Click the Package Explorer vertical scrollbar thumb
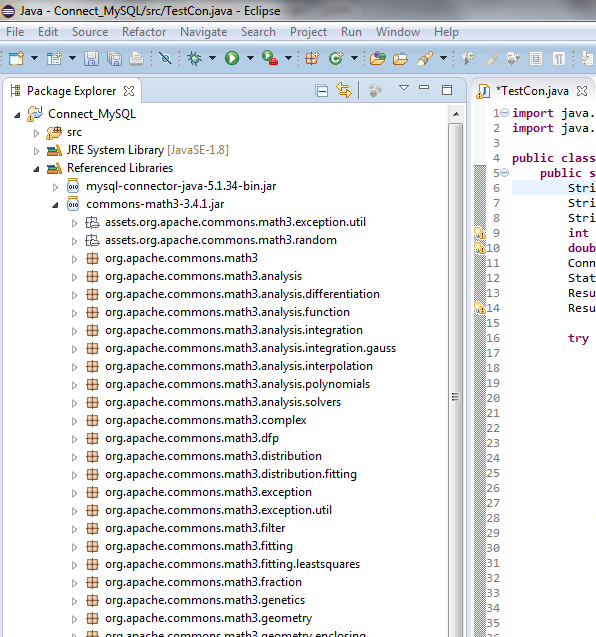This screenshot has height=637, width=596. click(x=455, y=397)
